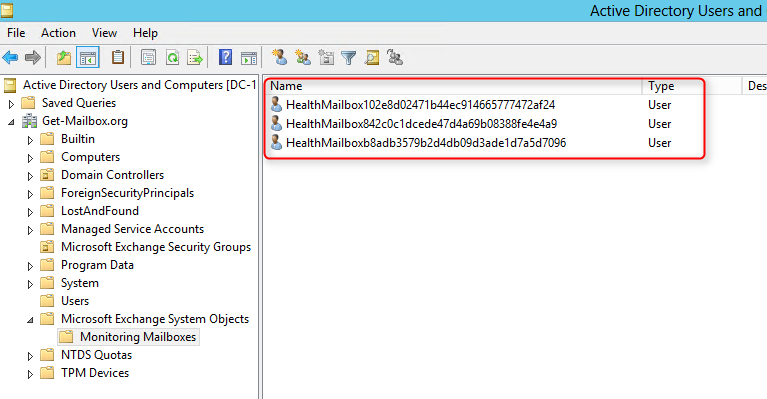Click user icon of HealthMailbox842c0c row
The height and width of the screenshot is (399, 767).
tap(276, 123)
